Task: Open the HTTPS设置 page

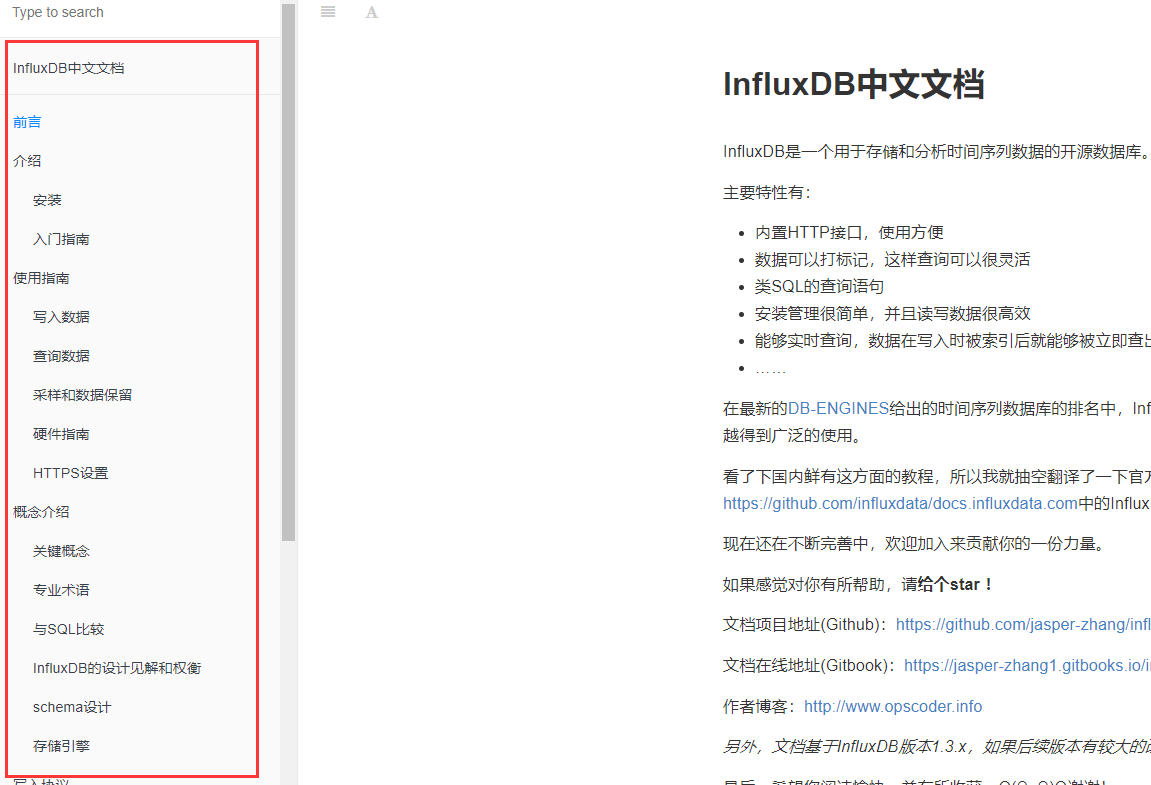Action: pos(70,473)
